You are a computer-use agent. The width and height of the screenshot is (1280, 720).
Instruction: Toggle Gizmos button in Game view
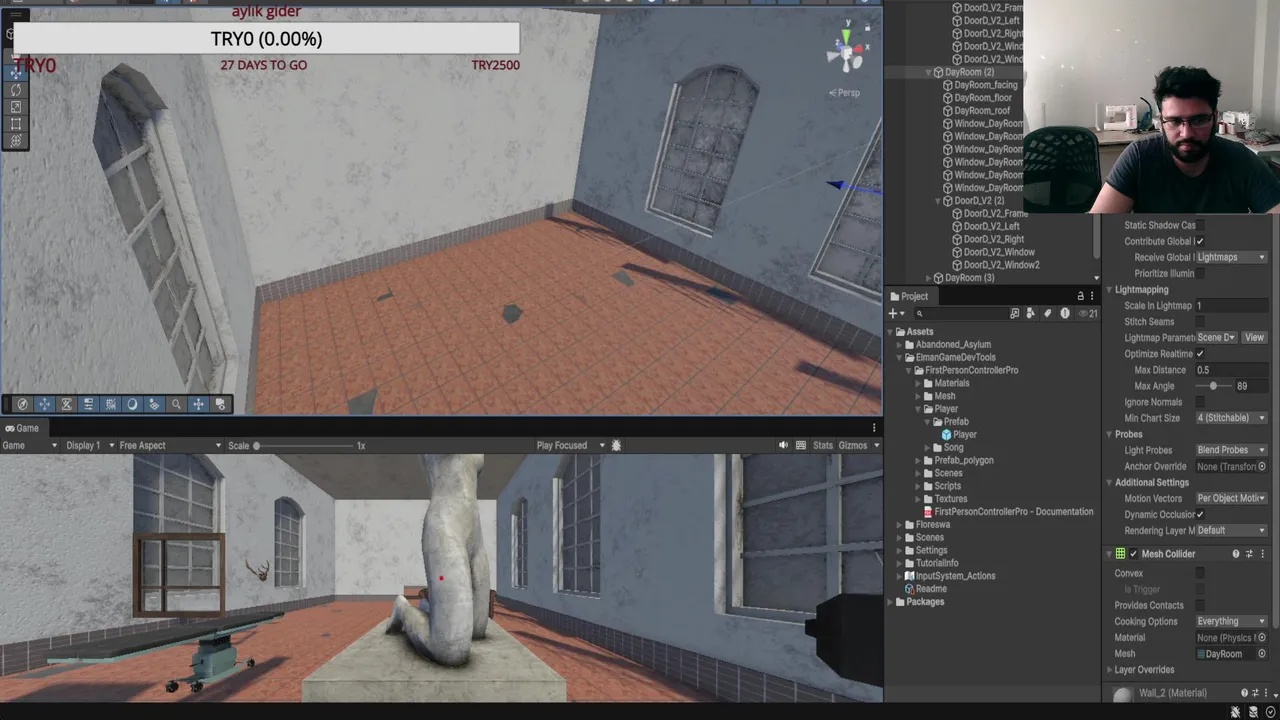(853, 445)
